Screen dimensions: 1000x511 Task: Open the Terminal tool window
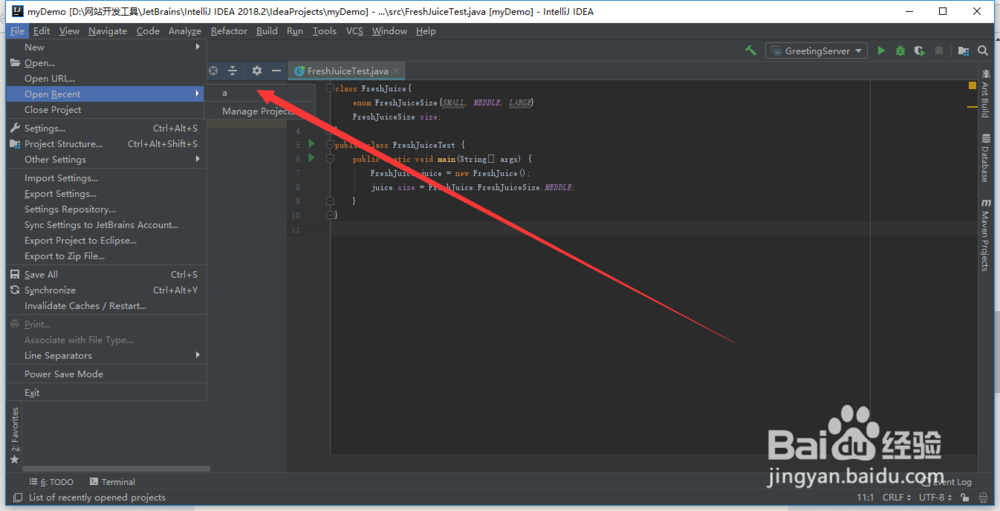[x=112, y=482]
